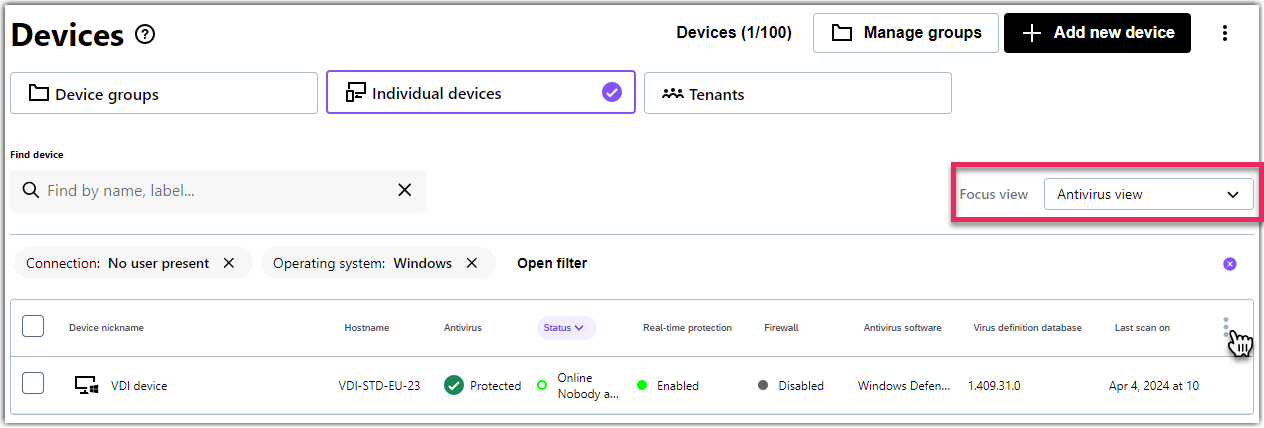Switch to the Tenants tab
This screenshot has height=428, width=1264.
pos(798,93)
